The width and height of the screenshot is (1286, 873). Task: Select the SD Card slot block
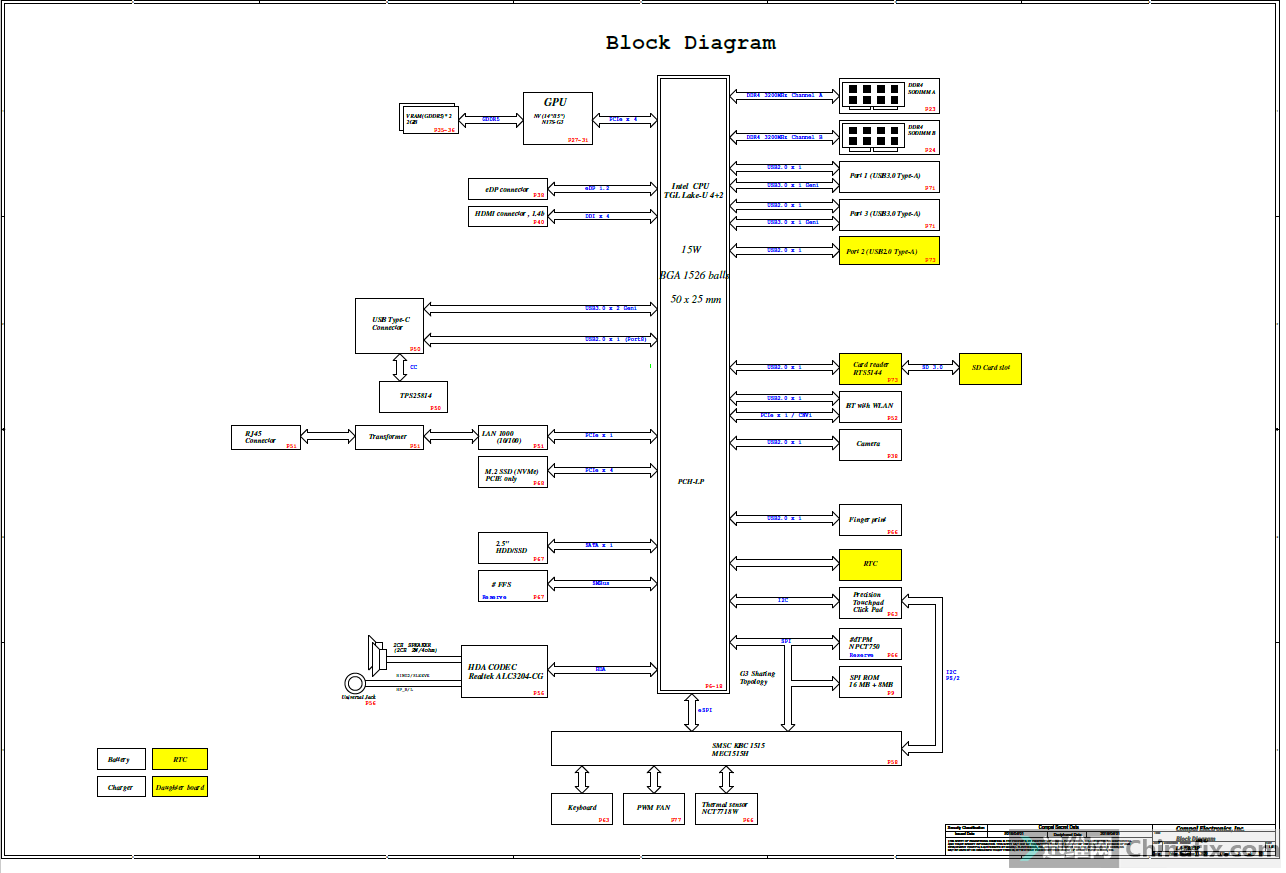coord(990,368)
